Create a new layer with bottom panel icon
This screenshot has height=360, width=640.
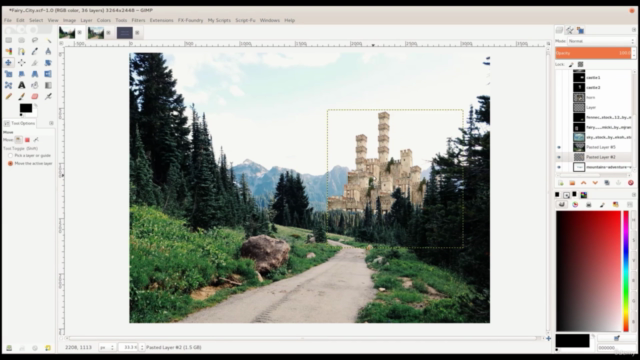tap(561, 183)
